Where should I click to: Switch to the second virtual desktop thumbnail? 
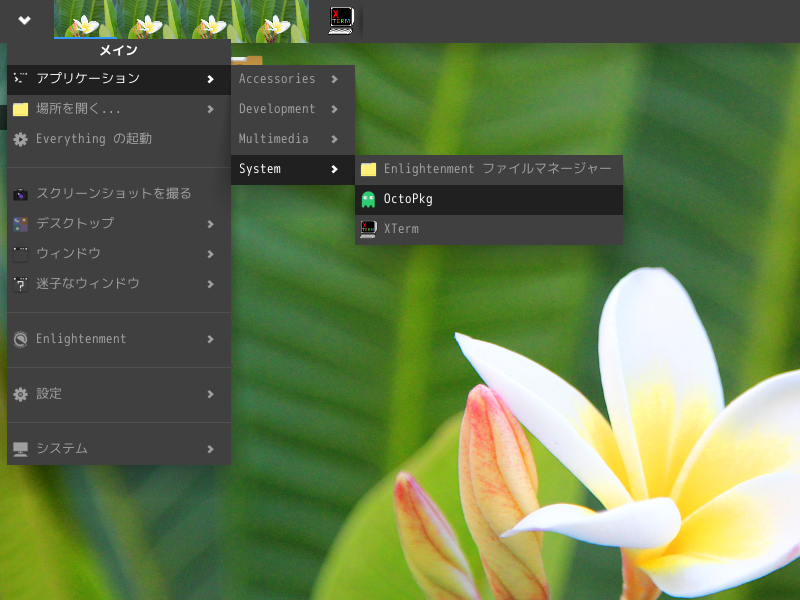tap(149, 21)
